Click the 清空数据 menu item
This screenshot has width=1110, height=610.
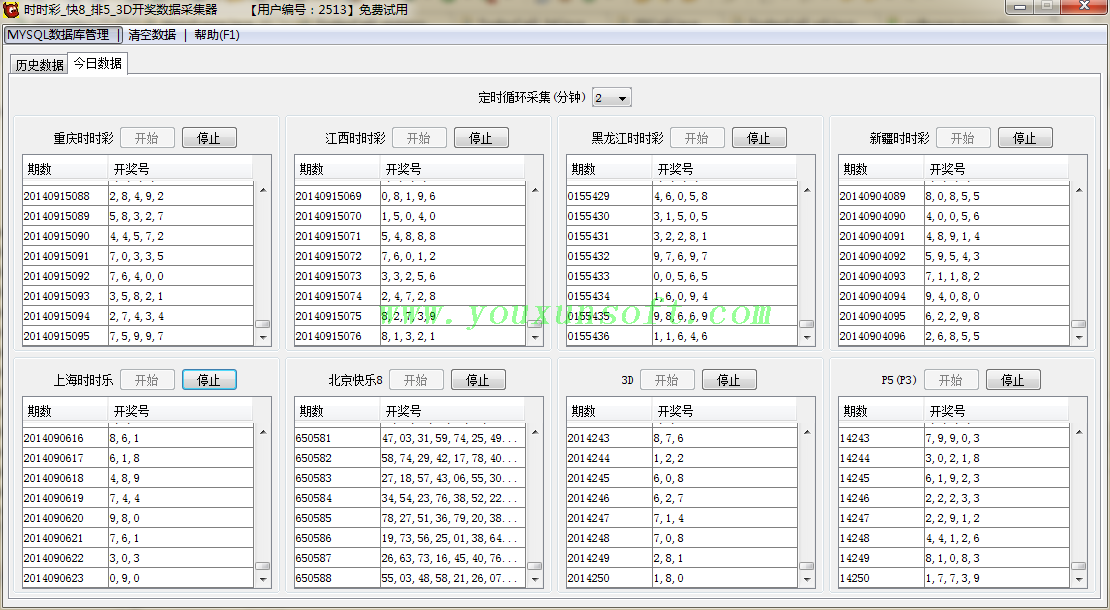tap(152, 35)
